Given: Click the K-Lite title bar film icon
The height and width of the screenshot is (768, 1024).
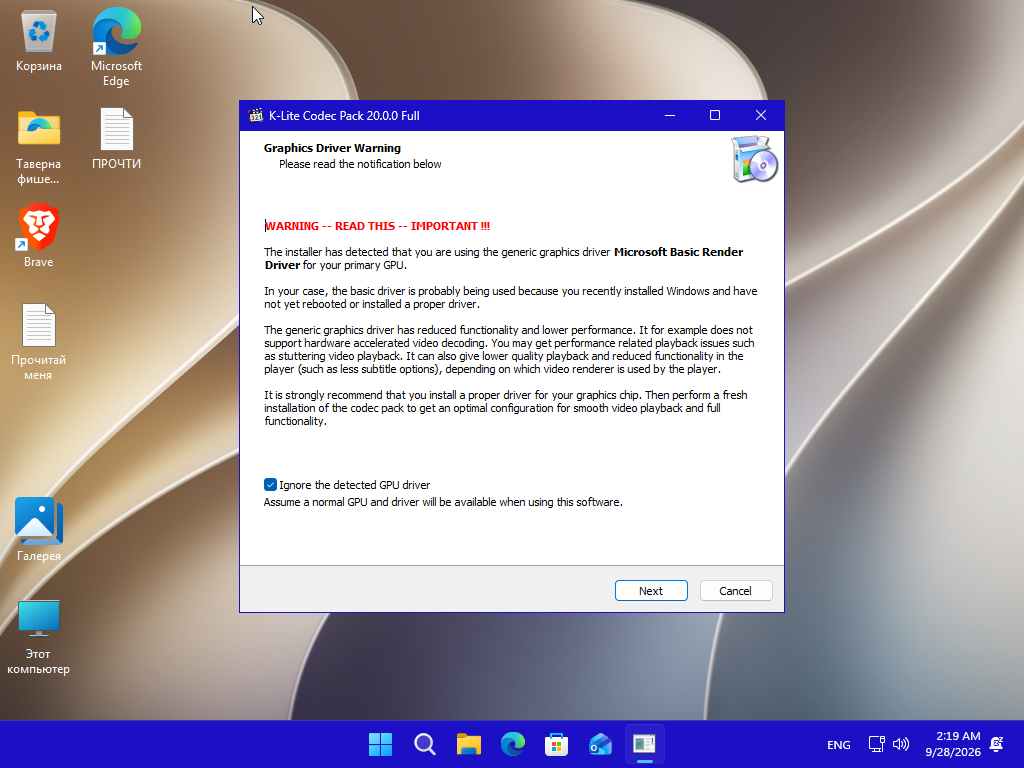Looking at the screenshot, I should click(x=256, y=116).
